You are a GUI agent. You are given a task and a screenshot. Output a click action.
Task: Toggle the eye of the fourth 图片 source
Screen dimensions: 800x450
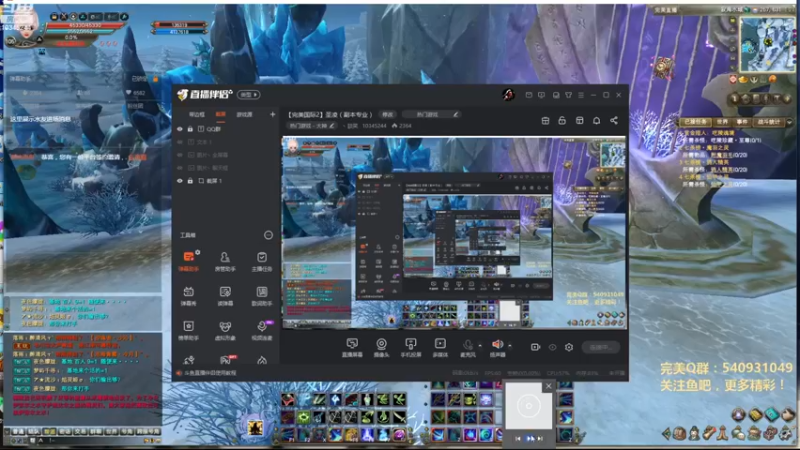click(180, 168)
